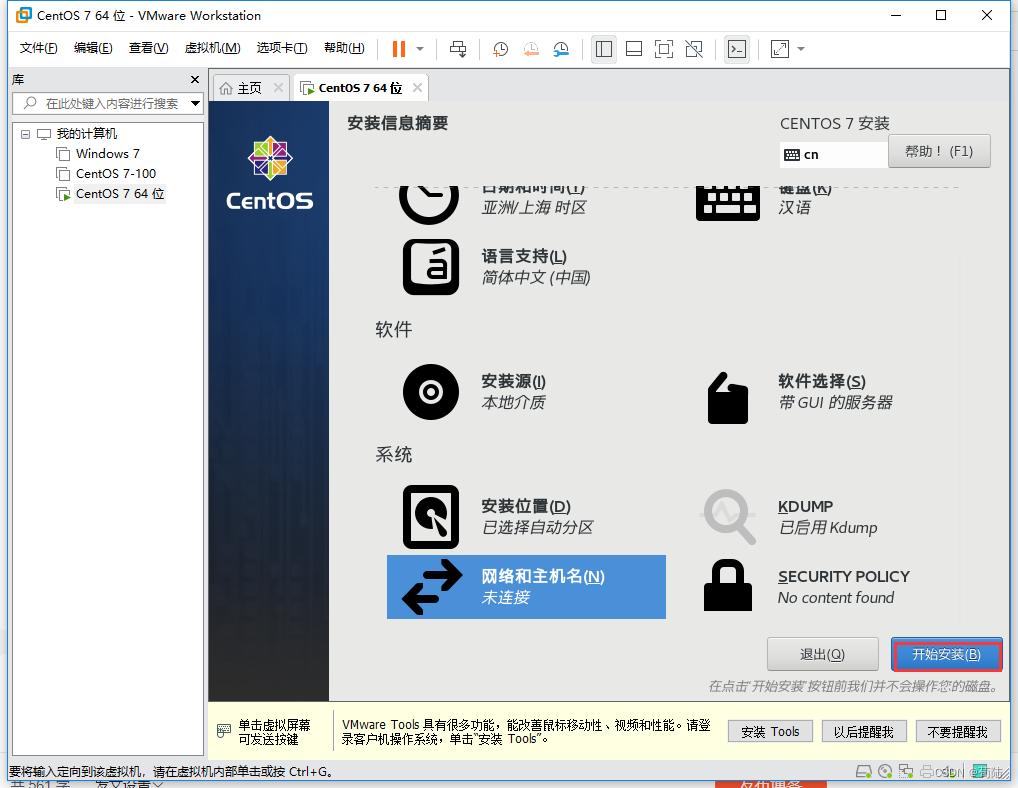The image size is (1018, 788).
Task: Click the stretch guest display icon
Action: tap(780, 49)
